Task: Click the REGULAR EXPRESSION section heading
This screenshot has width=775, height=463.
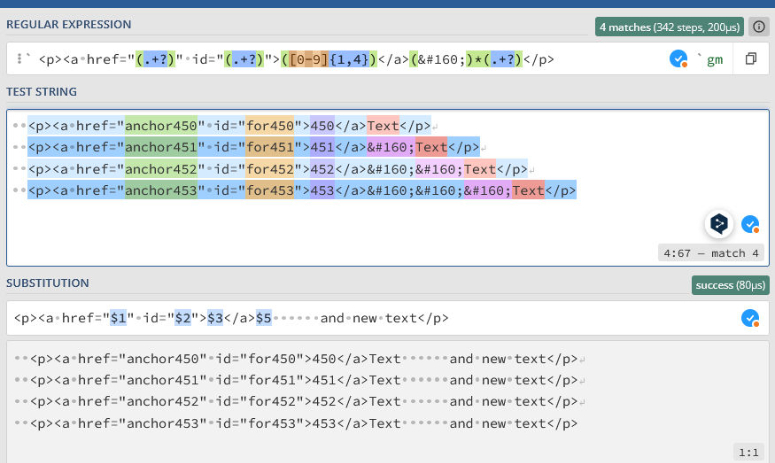Action: pyautogui.click(x=68, y=24)
